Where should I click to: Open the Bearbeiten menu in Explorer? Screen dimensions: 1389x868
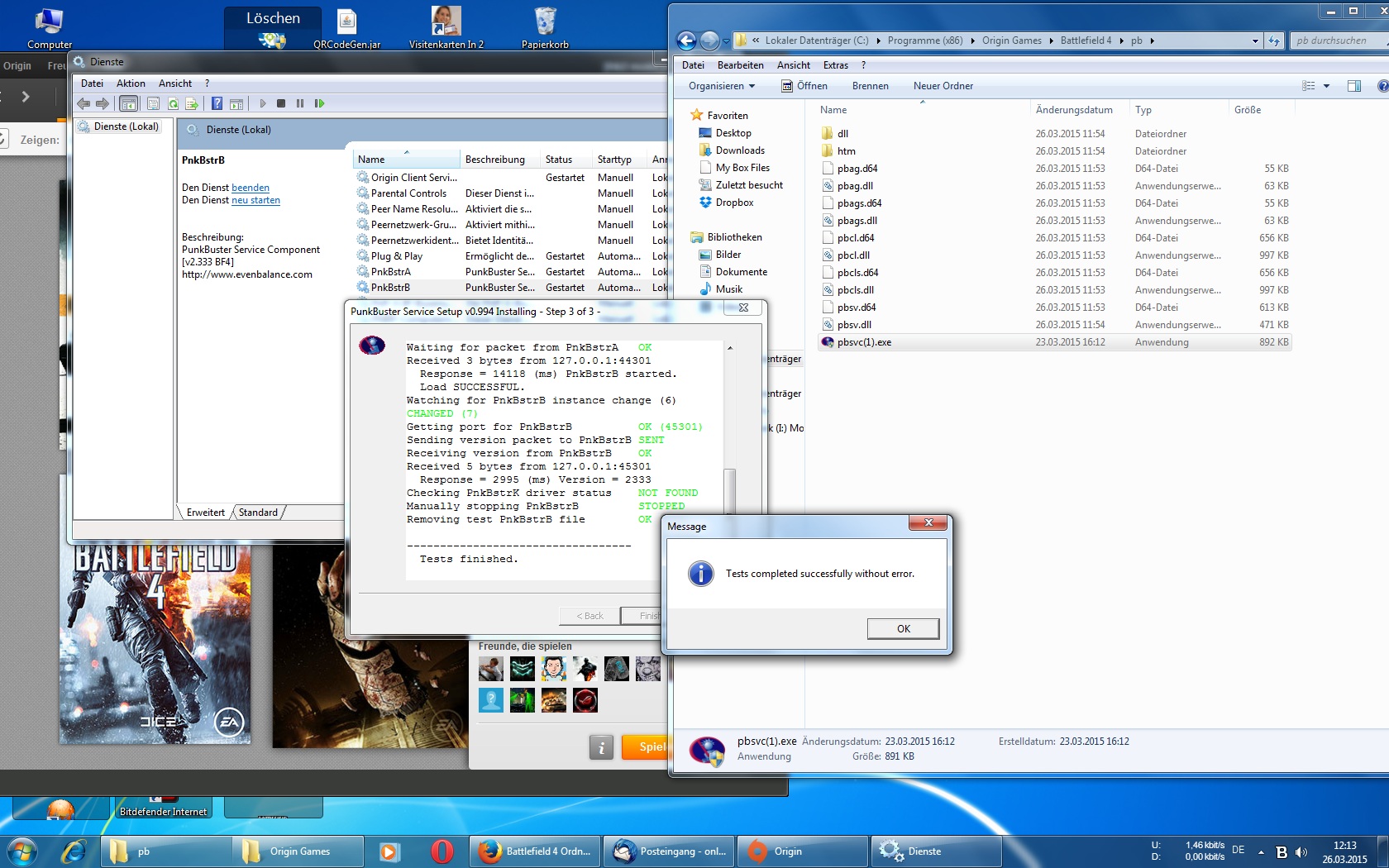[x=740, y=65]
